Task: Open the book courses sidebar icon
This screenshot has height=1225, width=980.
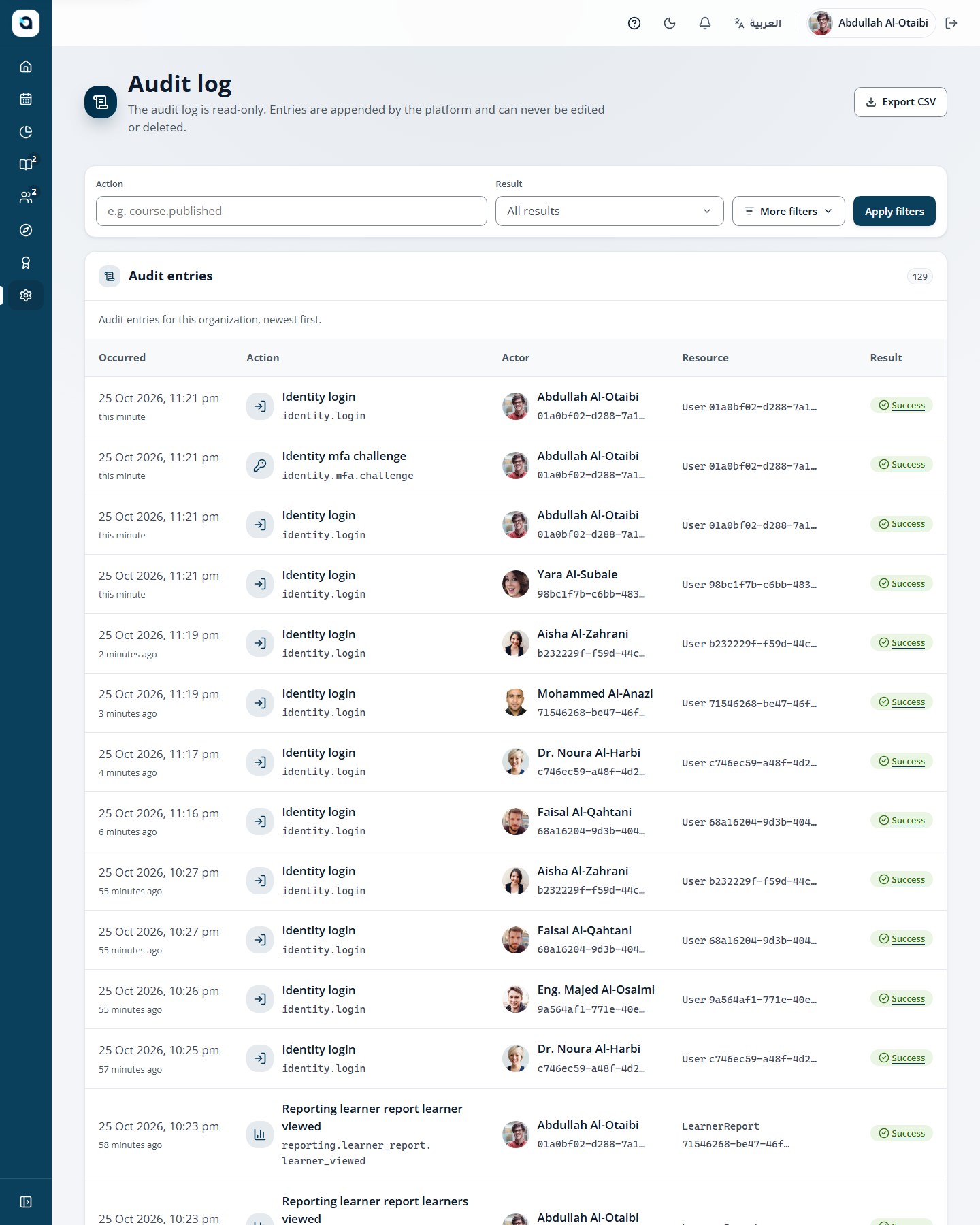Action: point(26,164)
